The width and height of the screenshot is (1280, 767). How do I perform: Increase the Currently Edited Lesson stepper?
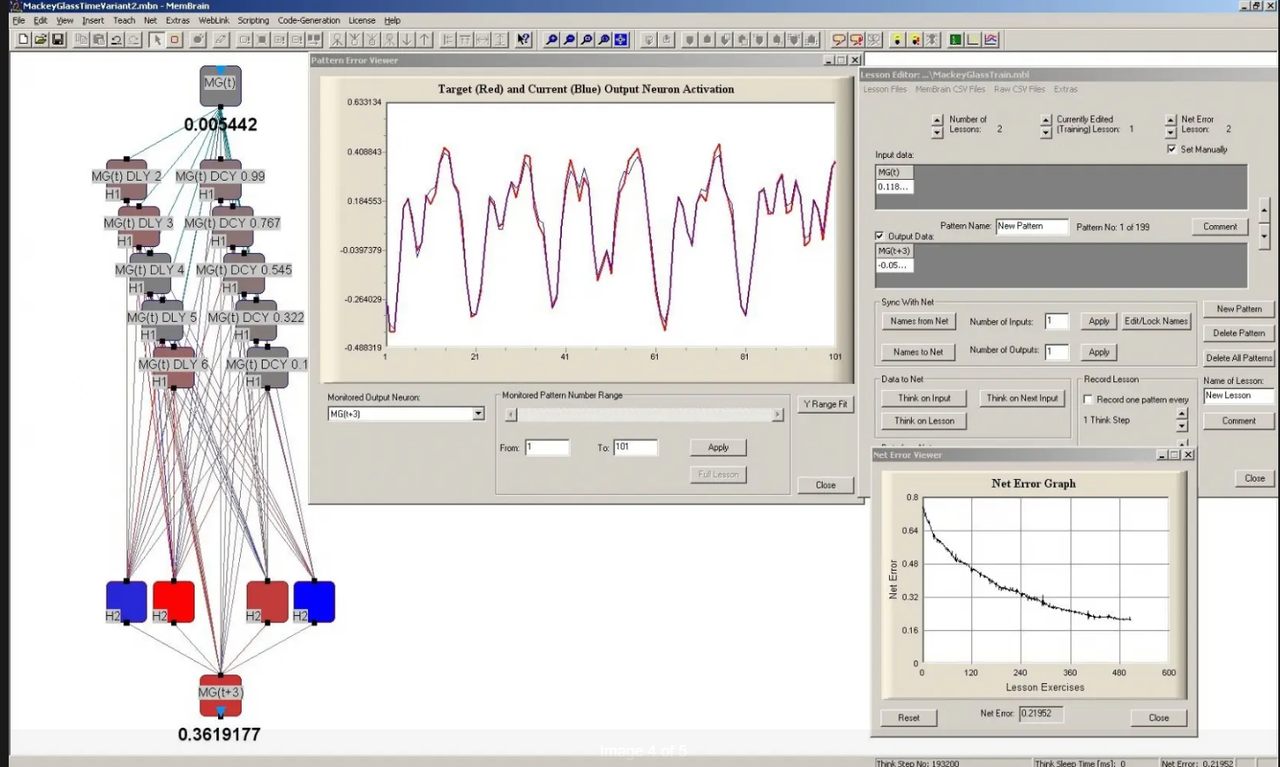1044,120
